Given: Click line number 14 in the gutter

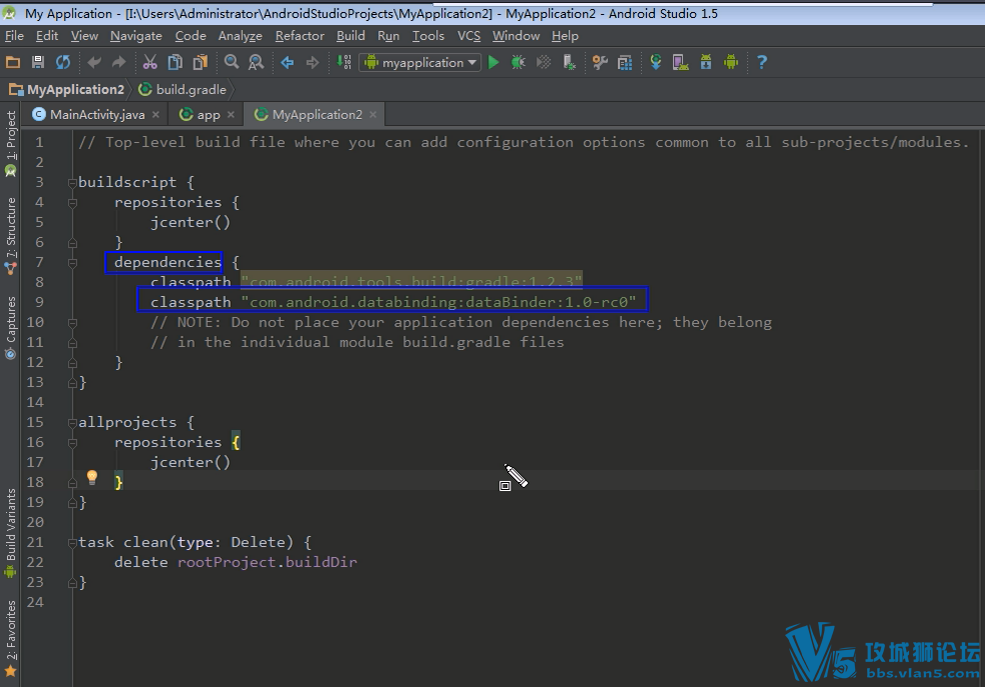Looking at the screenshot, I should point(35,403).
